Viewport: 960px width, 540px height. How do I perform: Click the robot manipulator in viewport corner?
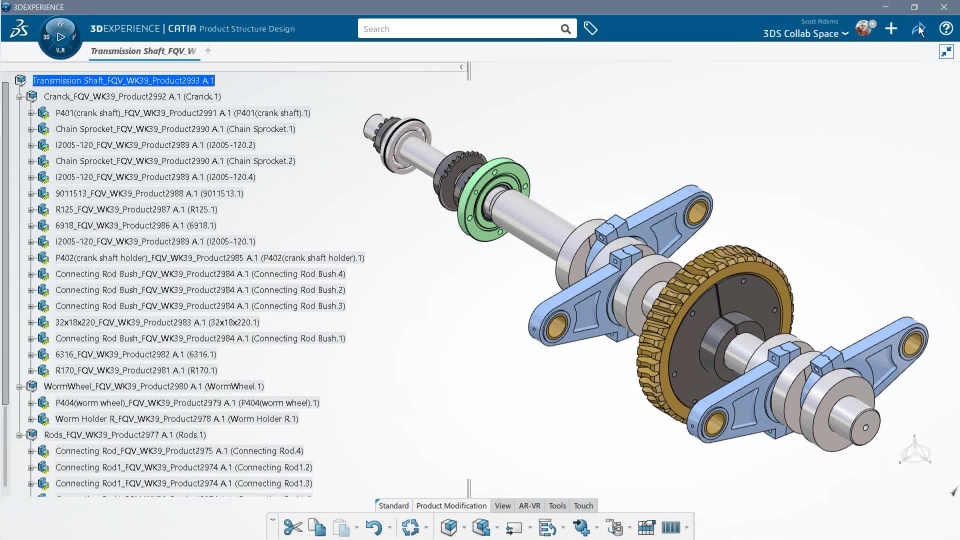915,449
